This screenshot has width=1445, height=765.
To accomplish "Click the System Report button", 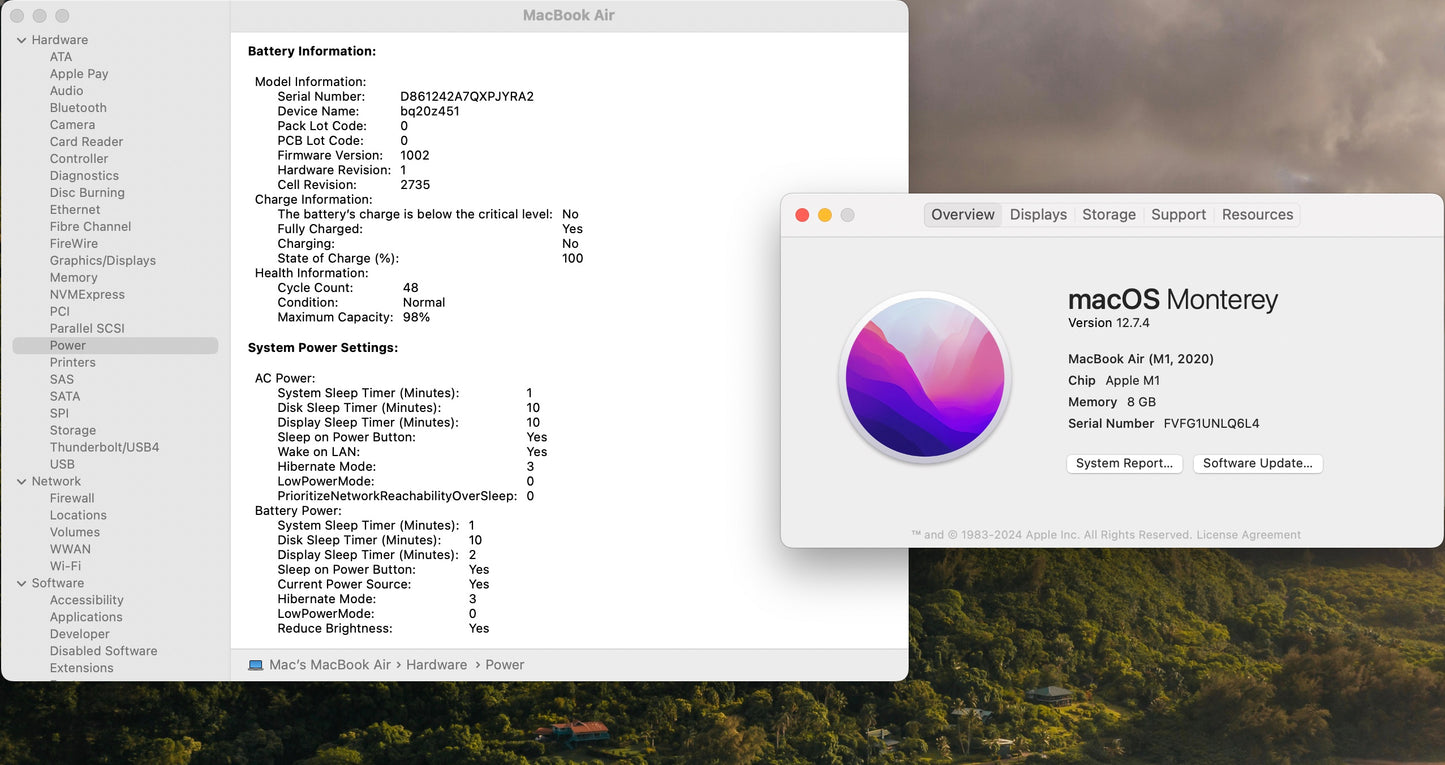I will pos(1124,464).
